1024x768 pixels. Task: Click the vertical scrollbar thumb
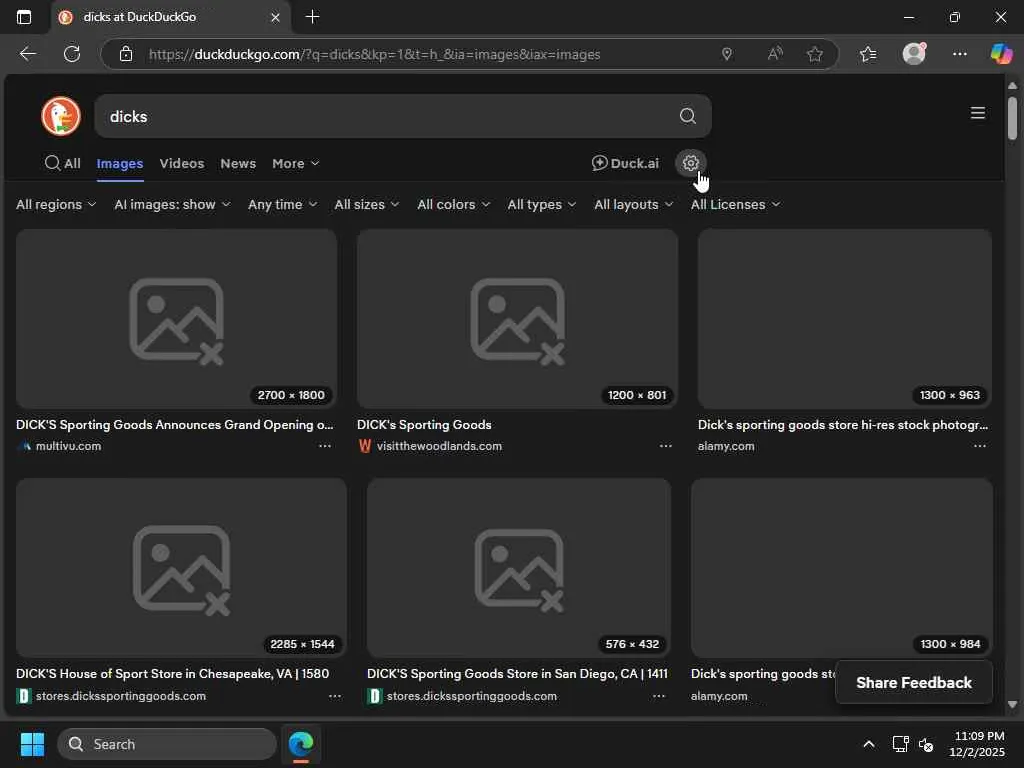pos(1012,118)
